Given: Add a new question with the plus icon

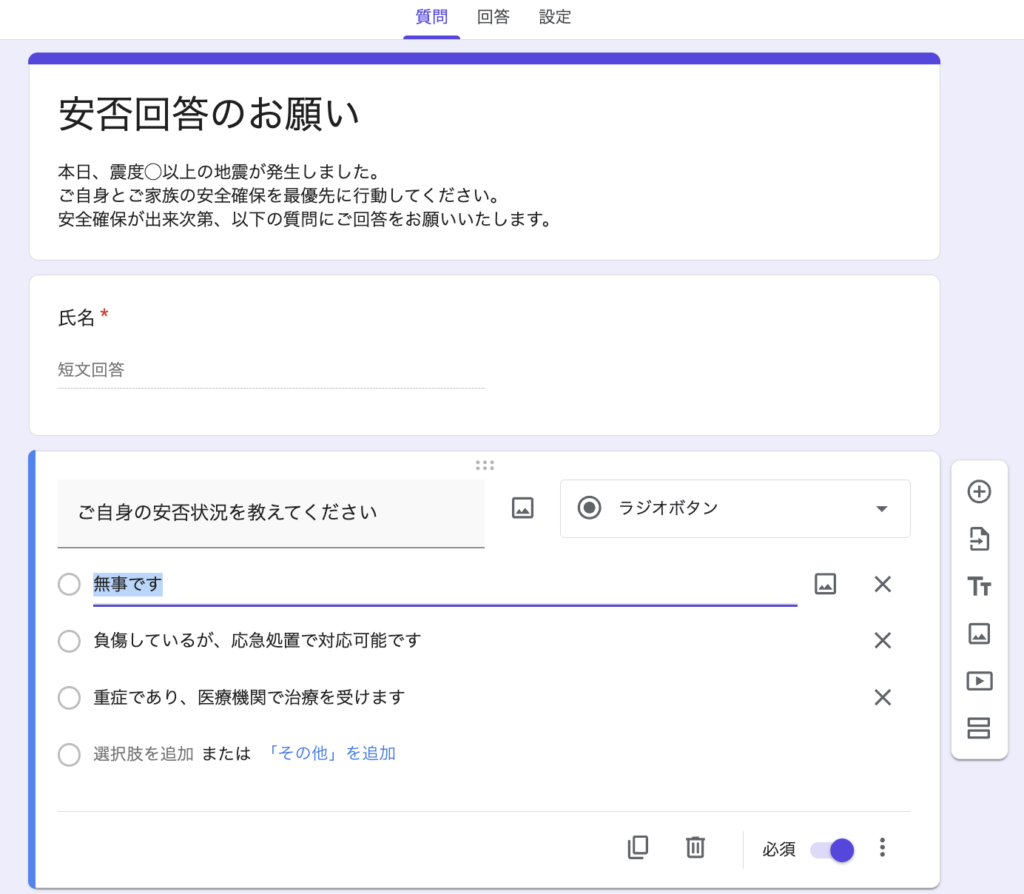Looking at the screenshot, I should click(x=979, y=492).
